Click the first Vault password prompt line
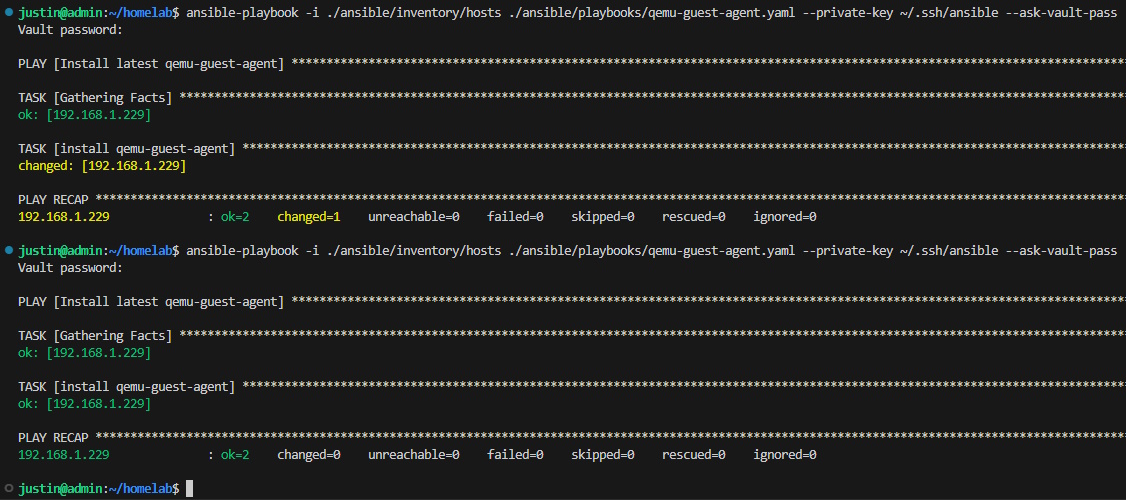 pyautogui.click(x=70, y=30)
